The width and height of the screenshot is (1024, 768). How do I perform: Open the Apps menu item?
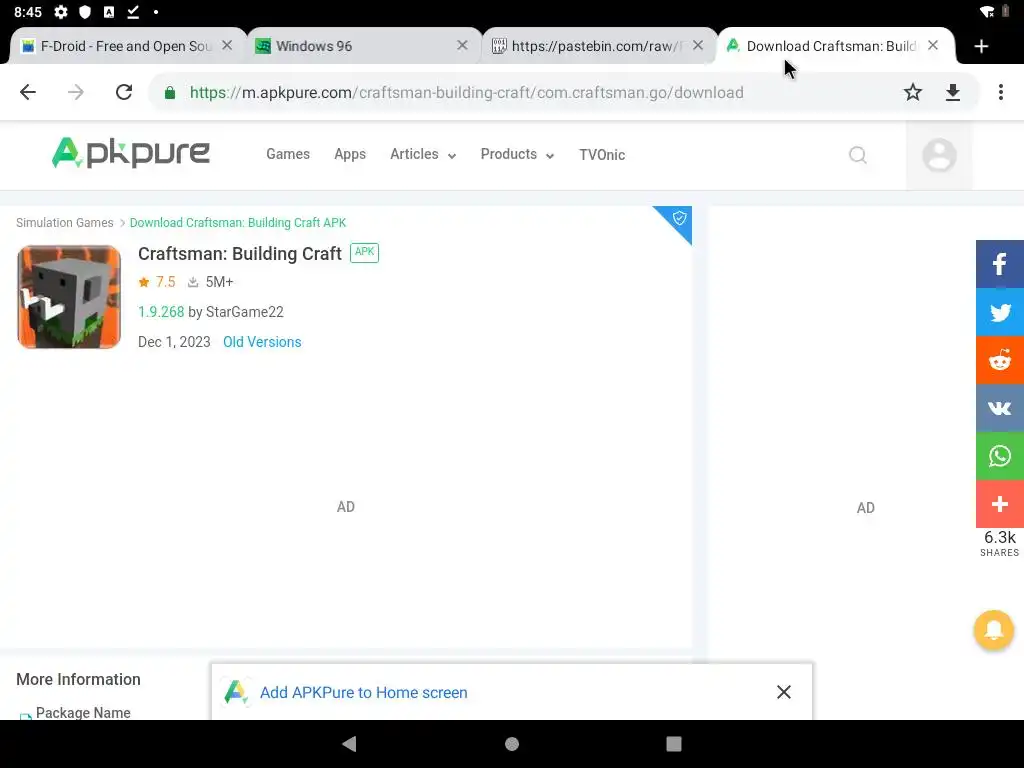[350, 154]
